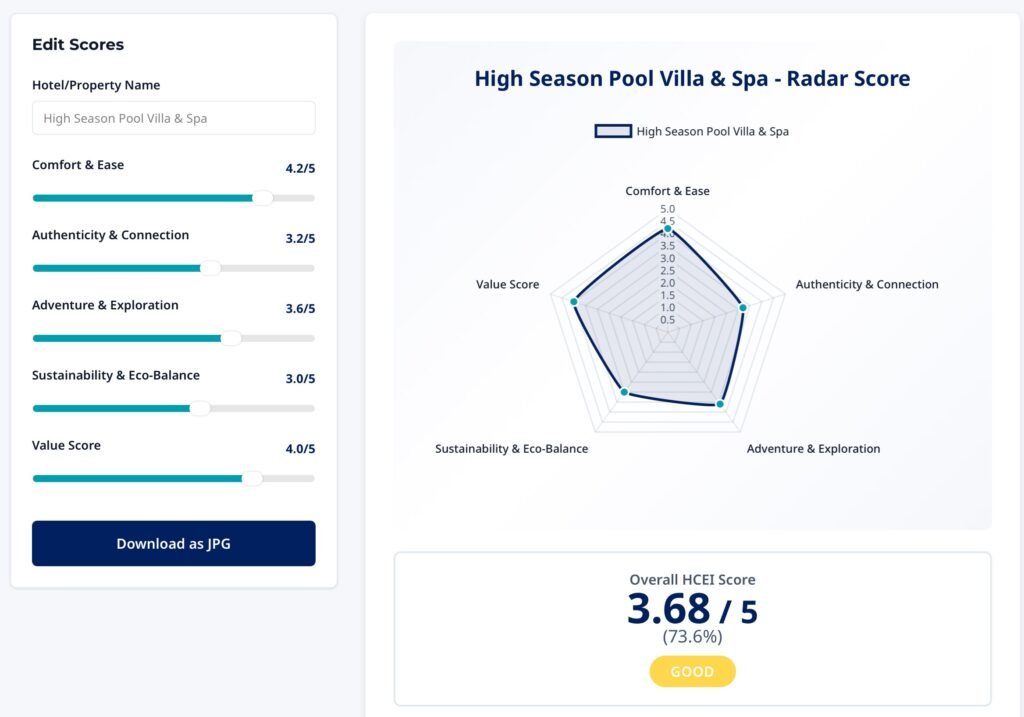Select the Authenticity & Connection data point

click(741, 309)
